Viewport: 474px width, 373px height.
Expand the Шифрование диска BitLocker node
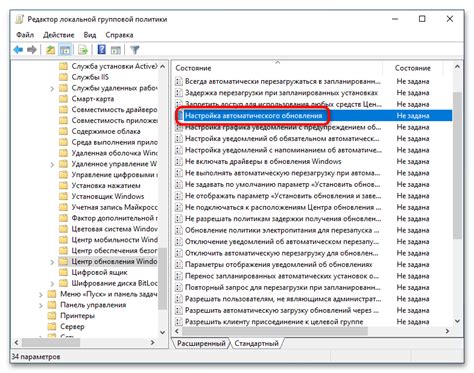[52, 284]
